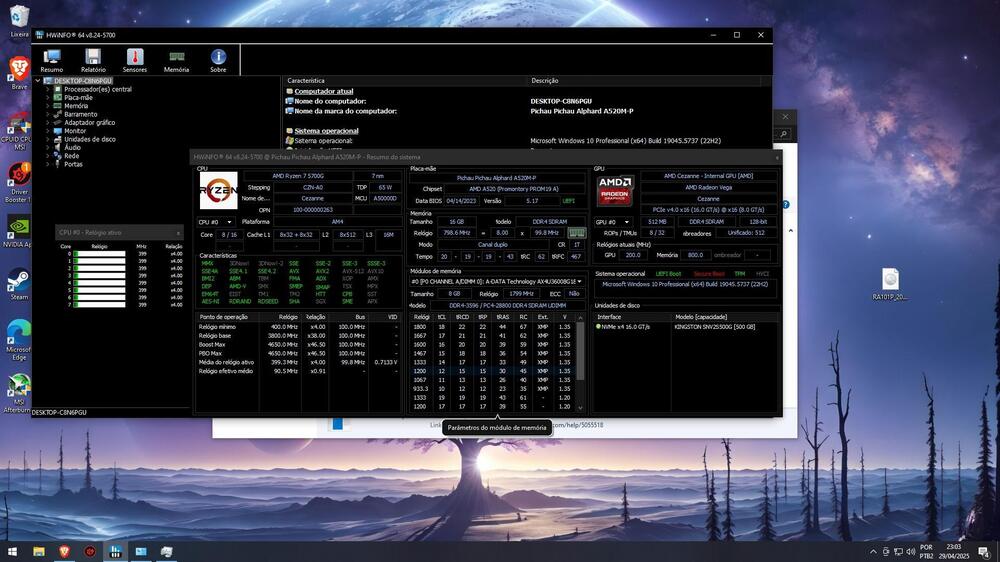Open the memory module selection dropdown
The image size is (1000, 562).
pyautogui.click(x=497, y=281)
